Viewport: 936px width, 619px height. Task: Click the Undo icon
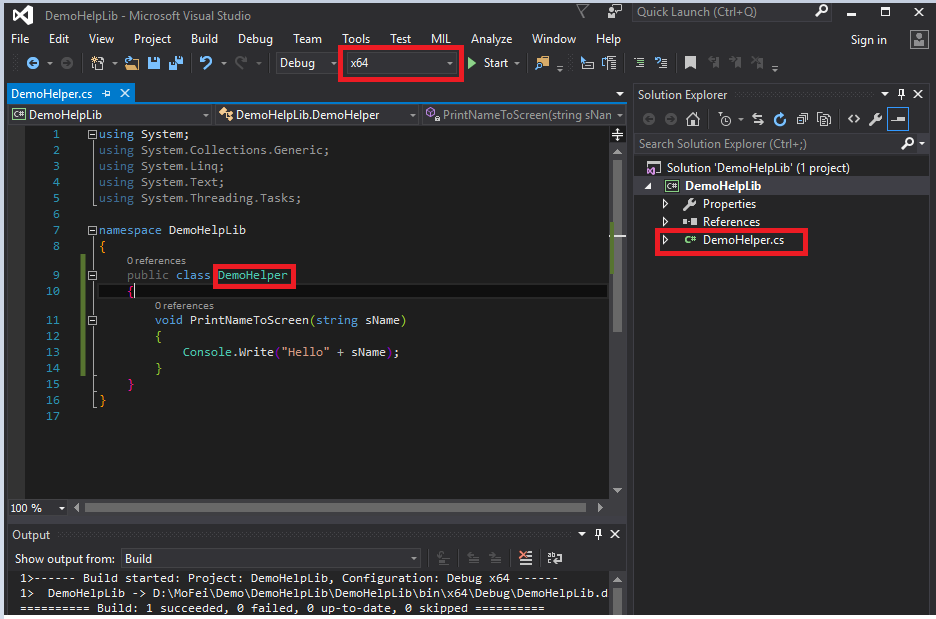point(205,63)
